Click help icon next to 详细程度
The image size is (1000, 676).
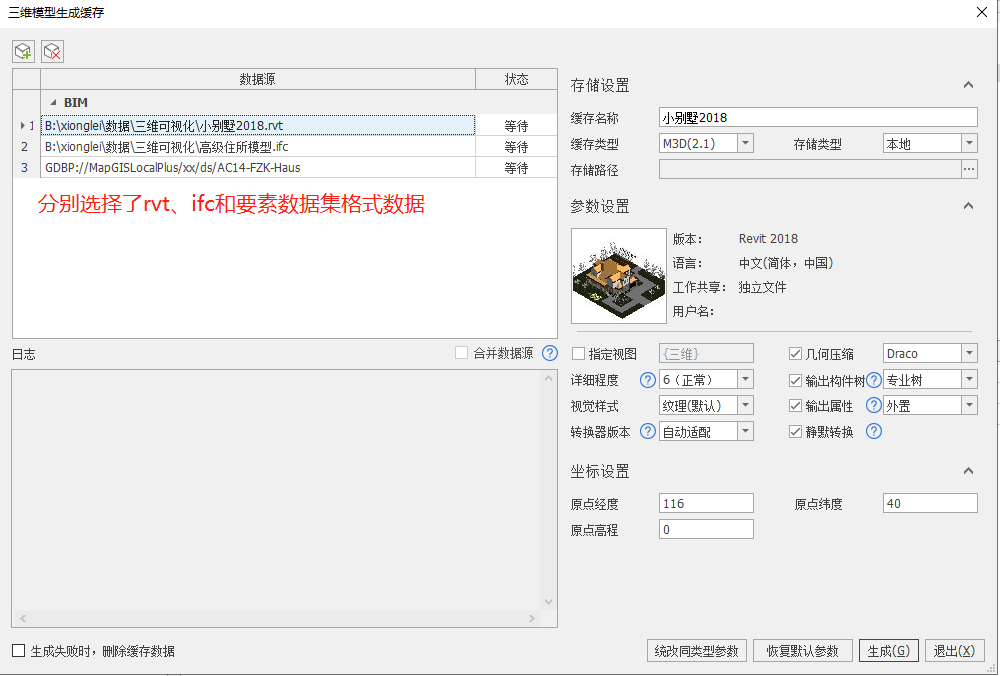tap(647, 380)
